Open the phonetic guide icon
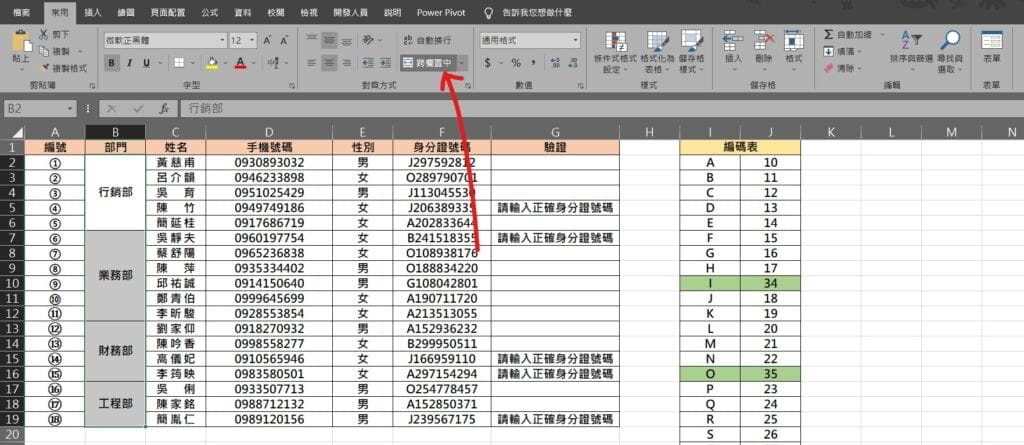Image resolution: width=1024 pixels, height=445 pixels. pos(272,63)
